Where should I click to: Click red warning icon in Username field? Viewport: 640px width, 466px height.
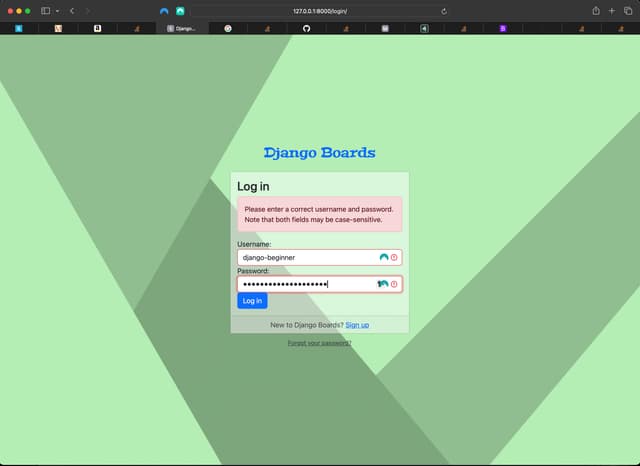tap(394, 257)
